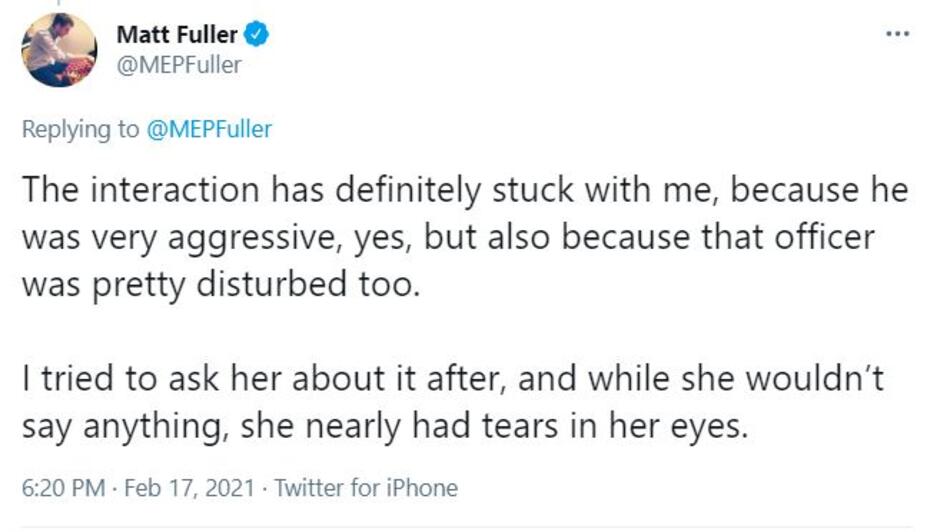930x532 pixels.
Task: Click the tweet line starting "The interaction has"
Action: click(x=464, y=189)
